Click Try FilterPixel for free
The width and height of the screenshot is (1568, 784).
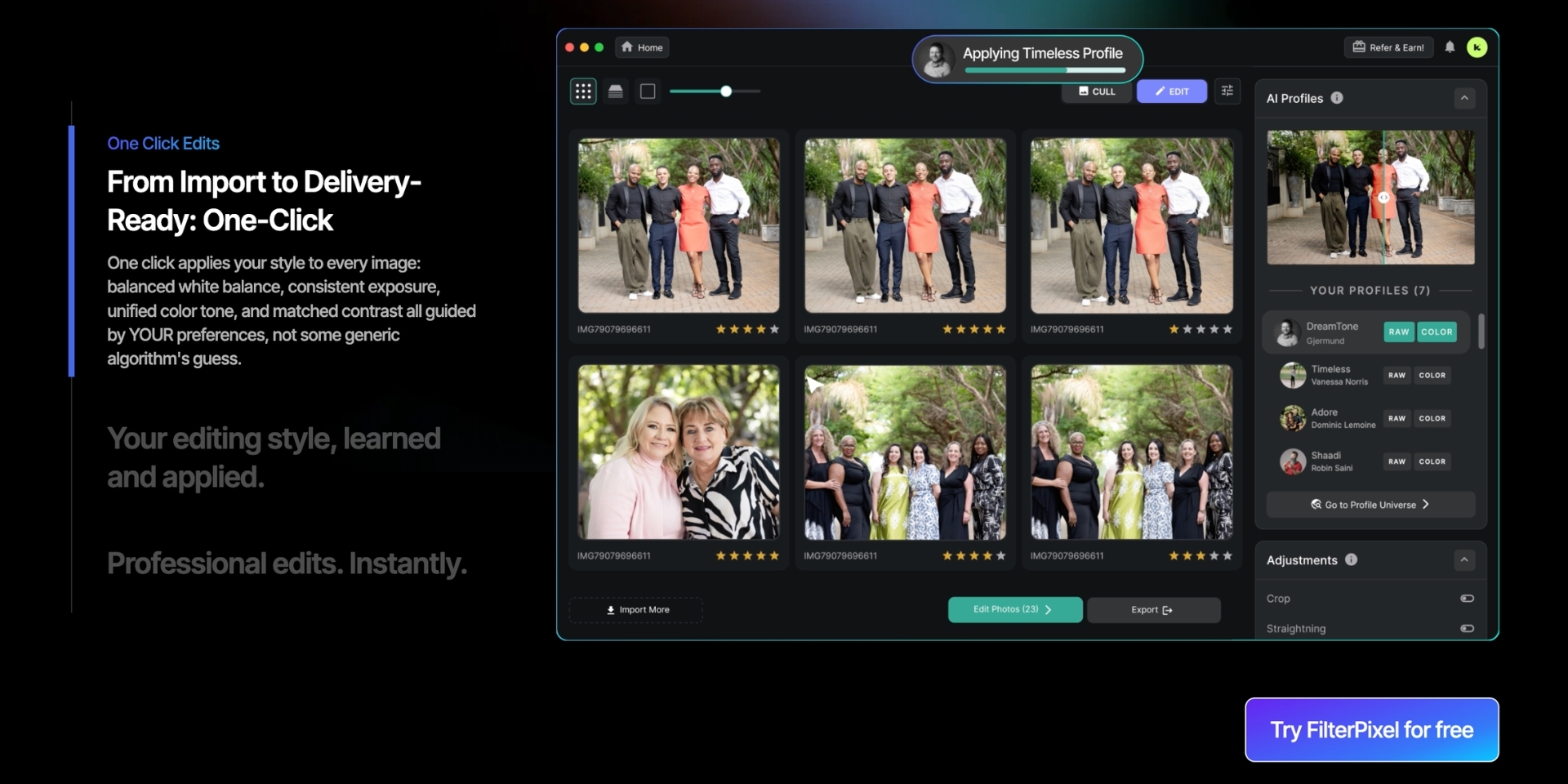(1372, 730)
